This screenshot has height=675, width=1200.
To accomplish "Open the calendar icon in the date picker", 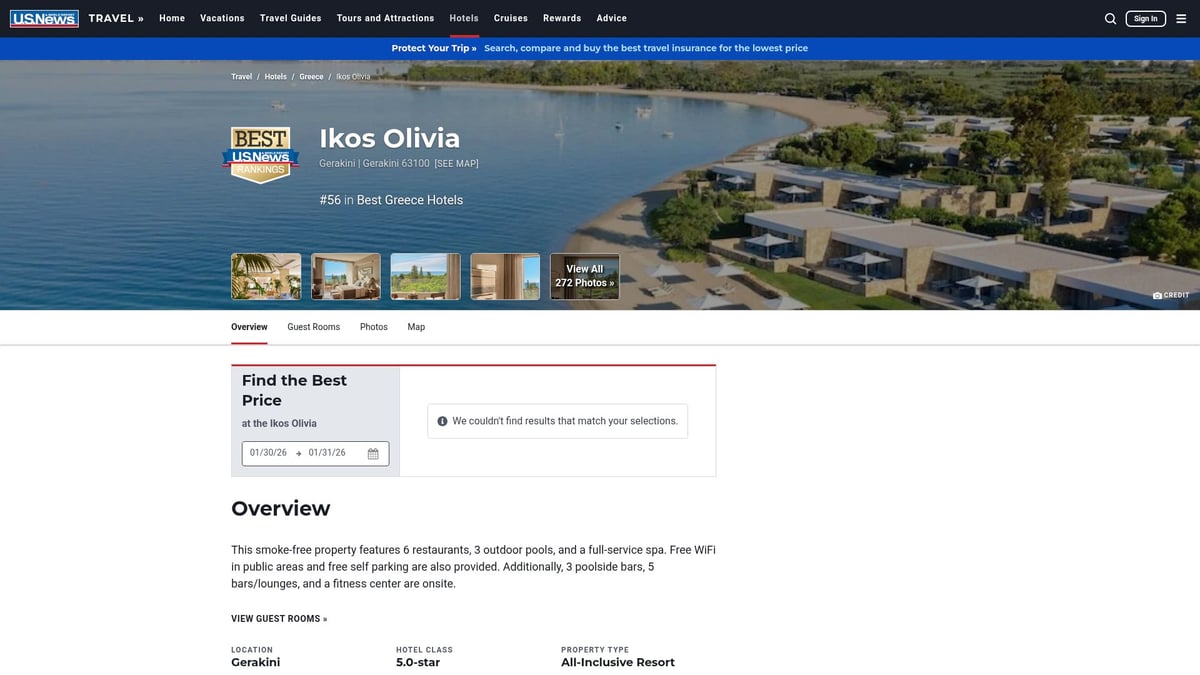I will [x=372, y=453].
